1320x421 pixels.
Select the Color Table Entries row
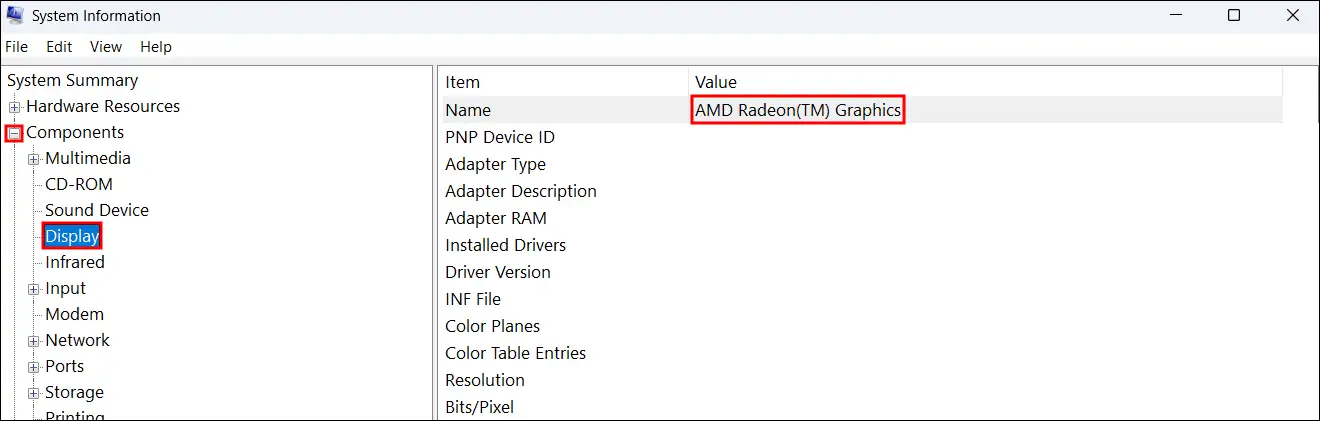[861, 353]
